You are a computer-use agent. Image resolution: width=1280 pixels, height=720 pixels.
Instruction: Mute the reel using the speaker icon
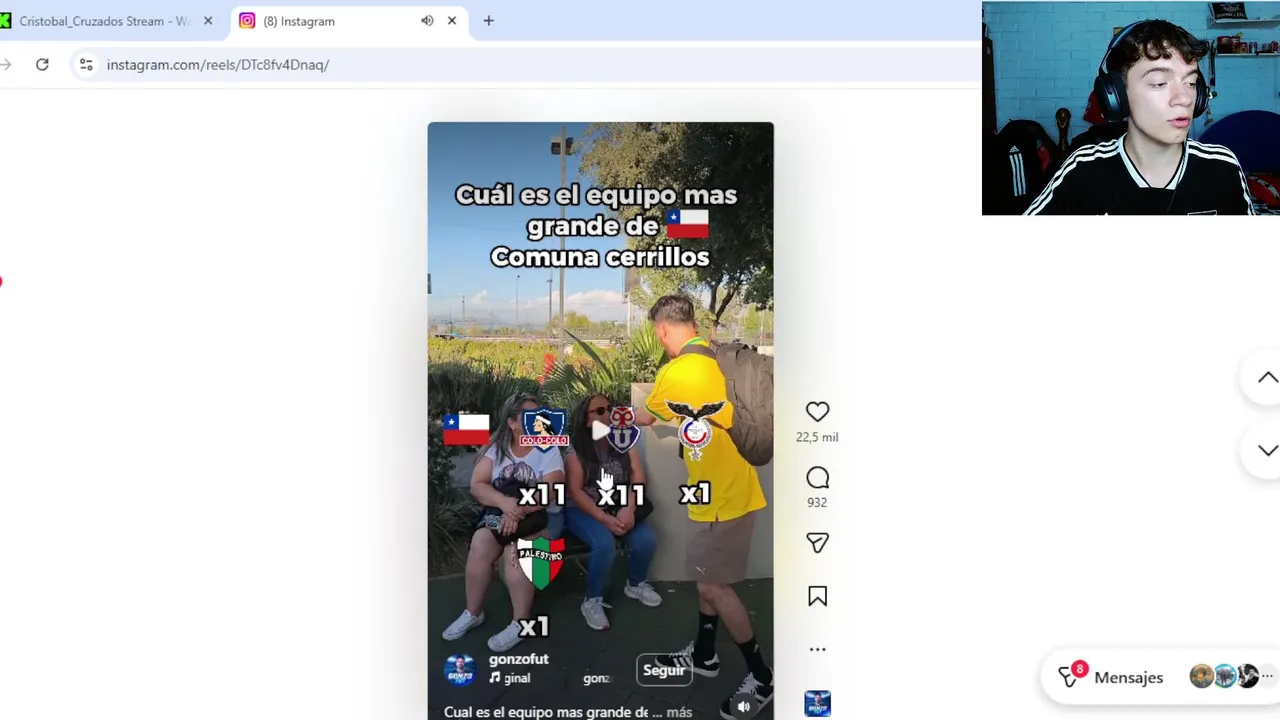[743, 706]
